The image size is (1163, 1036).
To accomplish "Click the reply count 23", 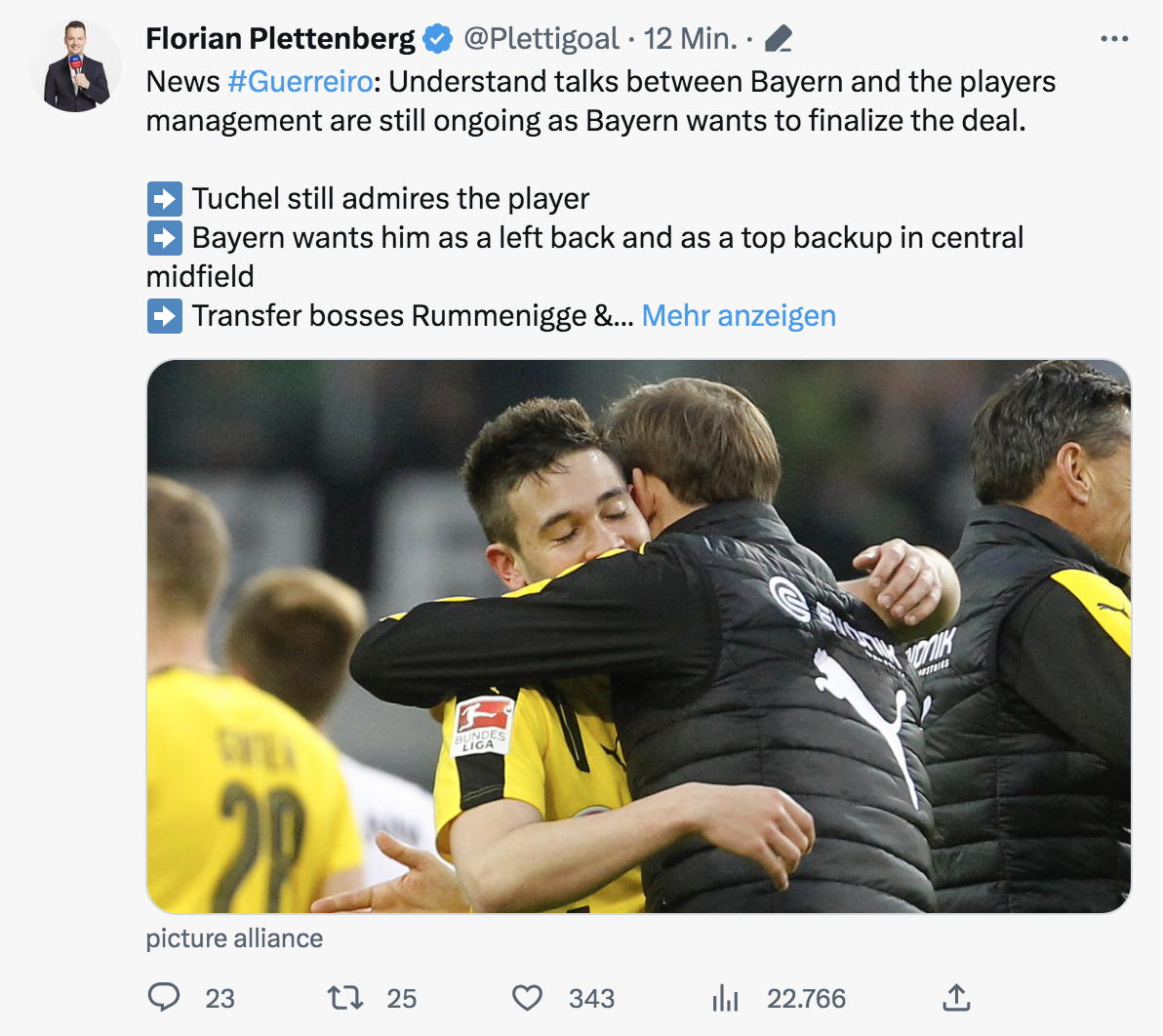I will tap(220, 998).
